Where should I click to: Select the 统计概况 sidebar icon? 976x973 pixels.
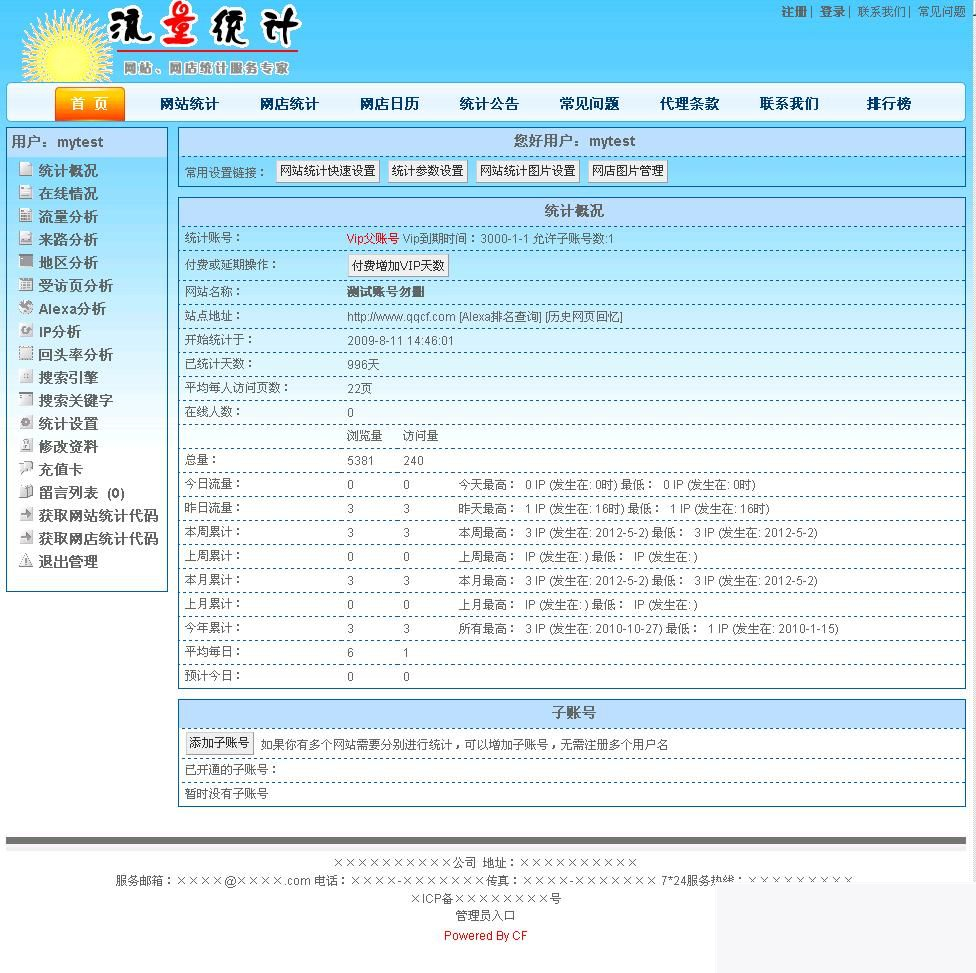27,170
